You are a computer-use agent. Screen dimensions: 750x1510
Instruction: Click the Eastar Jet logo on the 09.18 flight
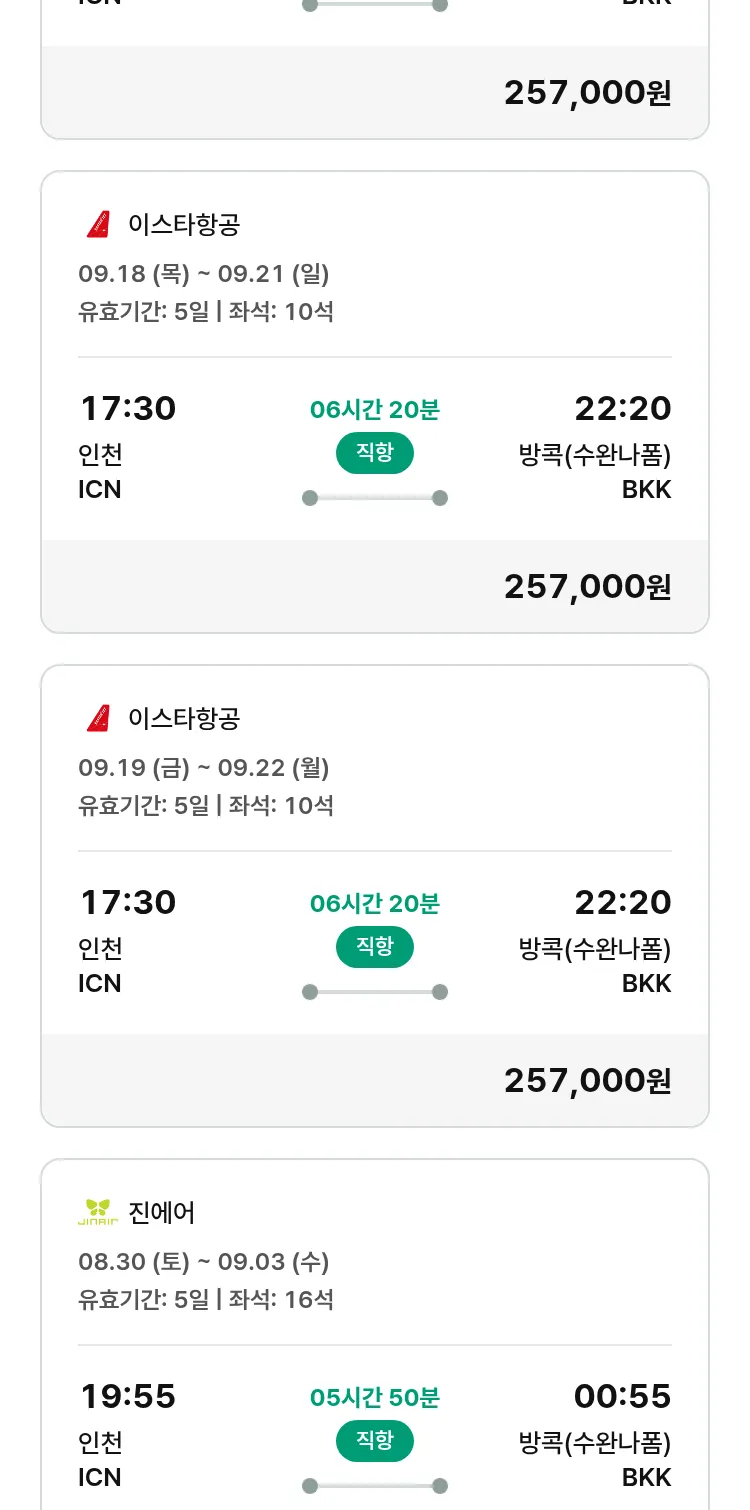[98, 224]
